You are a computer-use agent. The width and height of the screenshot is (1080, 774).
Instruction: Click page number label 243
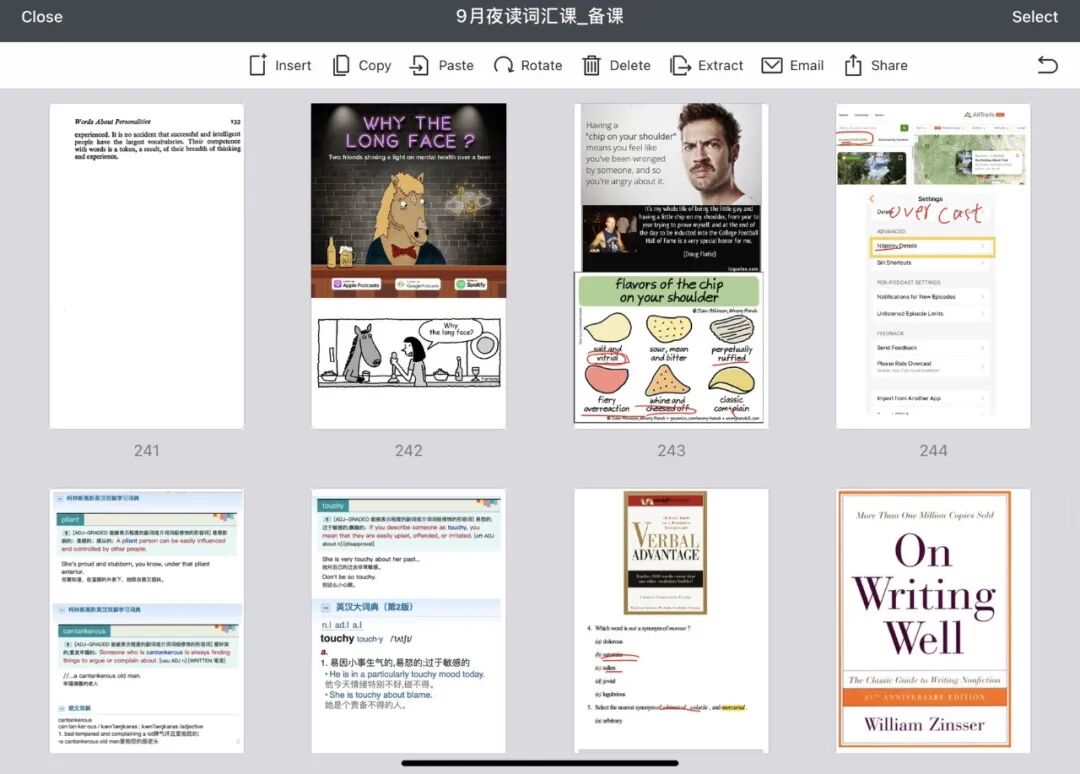click(x=671, y=450)
